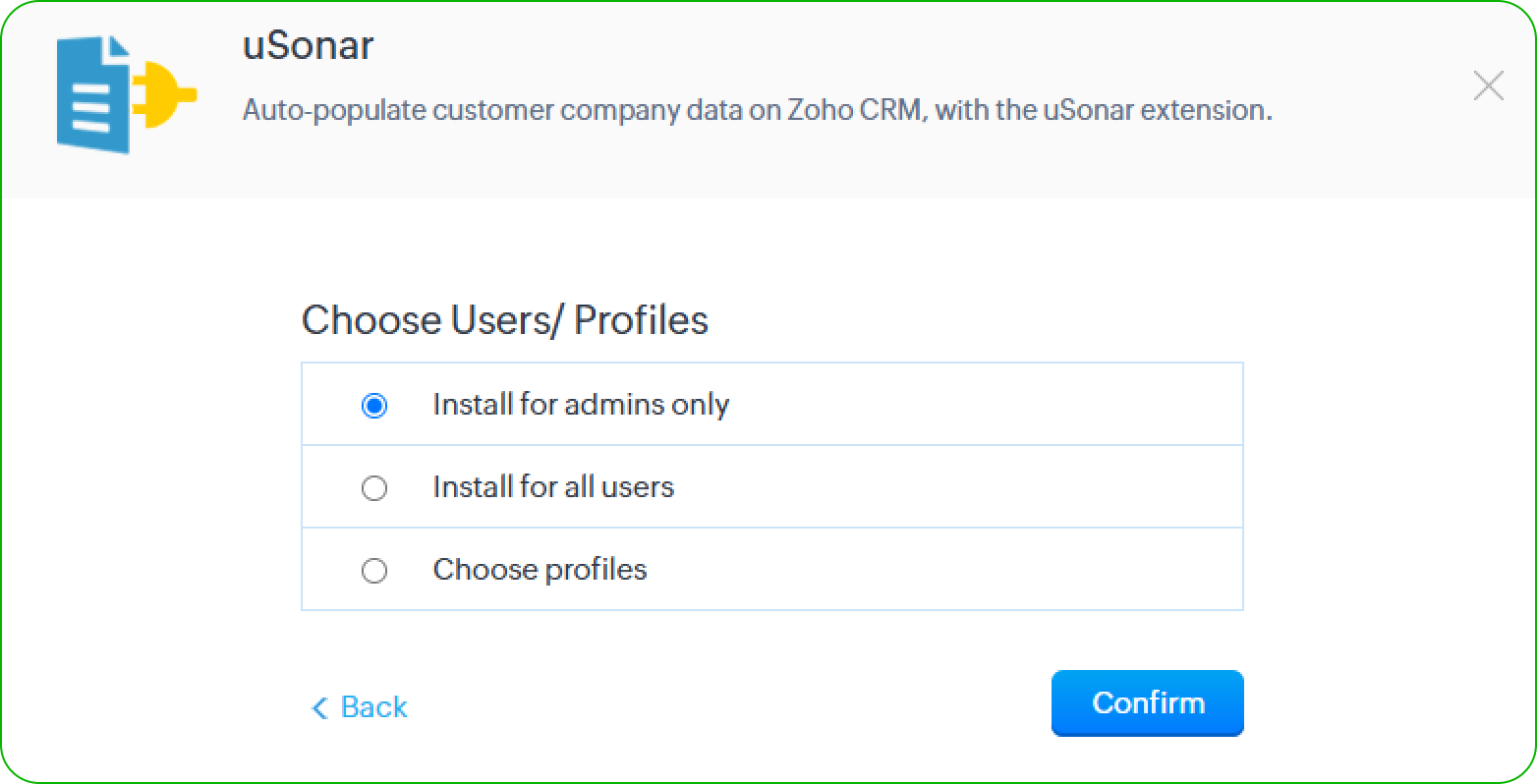Select the 'Choose profiles' radio button
The image size is (1537, 784).
(x=374, y=570)
